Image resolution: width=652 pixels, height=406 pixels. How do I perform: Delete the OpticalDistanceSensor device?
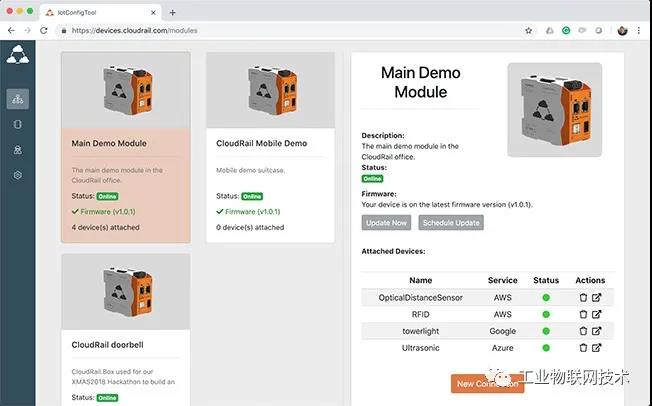[583, 297]
